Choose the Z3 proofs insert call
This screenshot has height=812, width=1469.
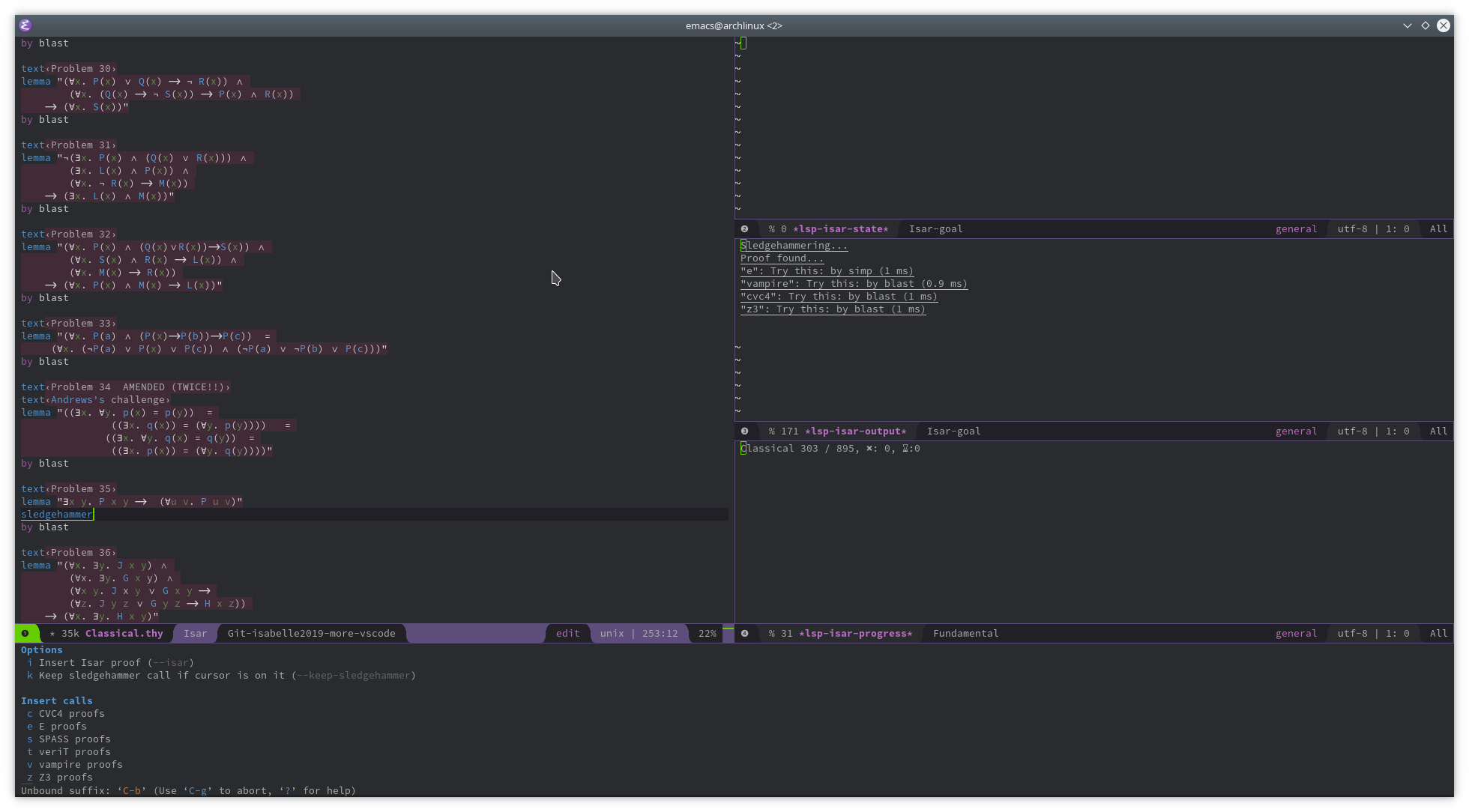[60, 778]
